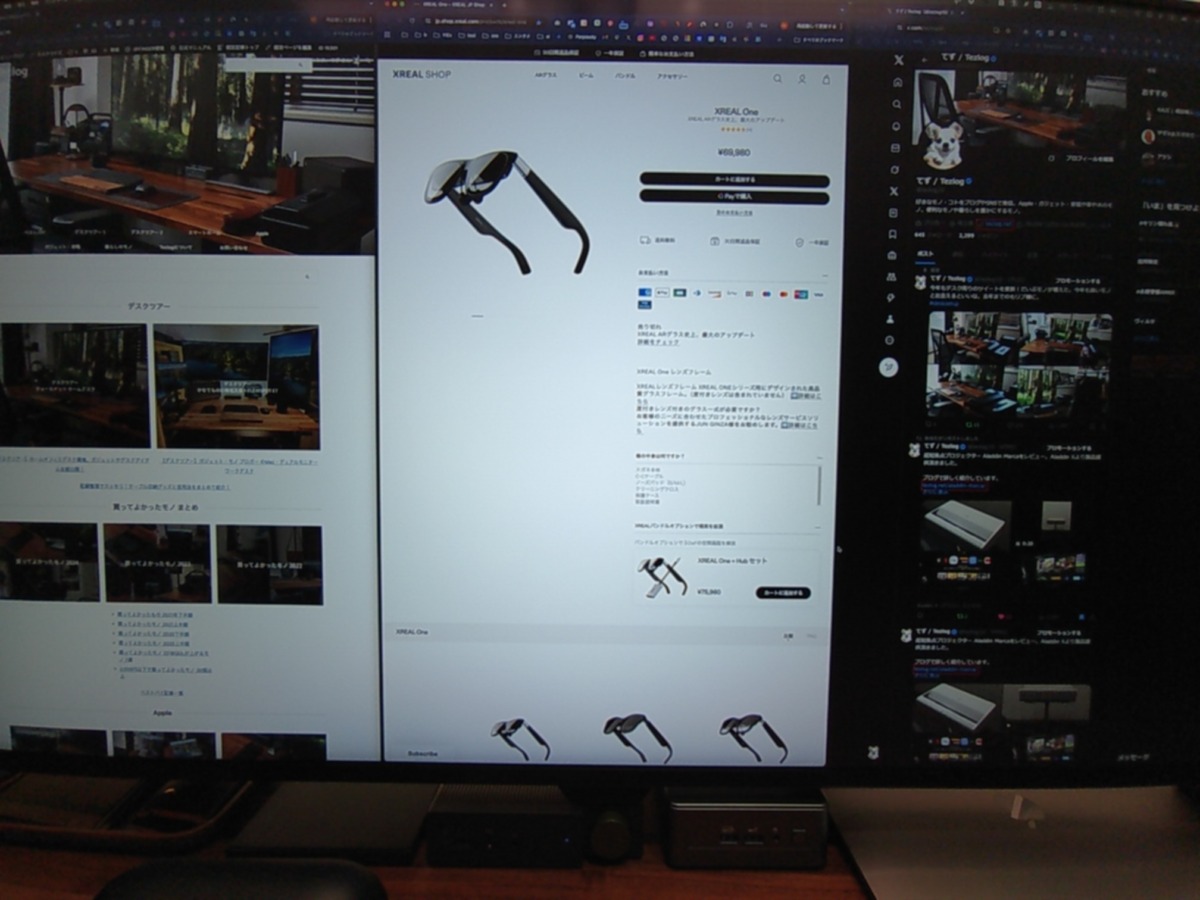Open ARグラス menu in XREAL Shop

coord(546,76)
